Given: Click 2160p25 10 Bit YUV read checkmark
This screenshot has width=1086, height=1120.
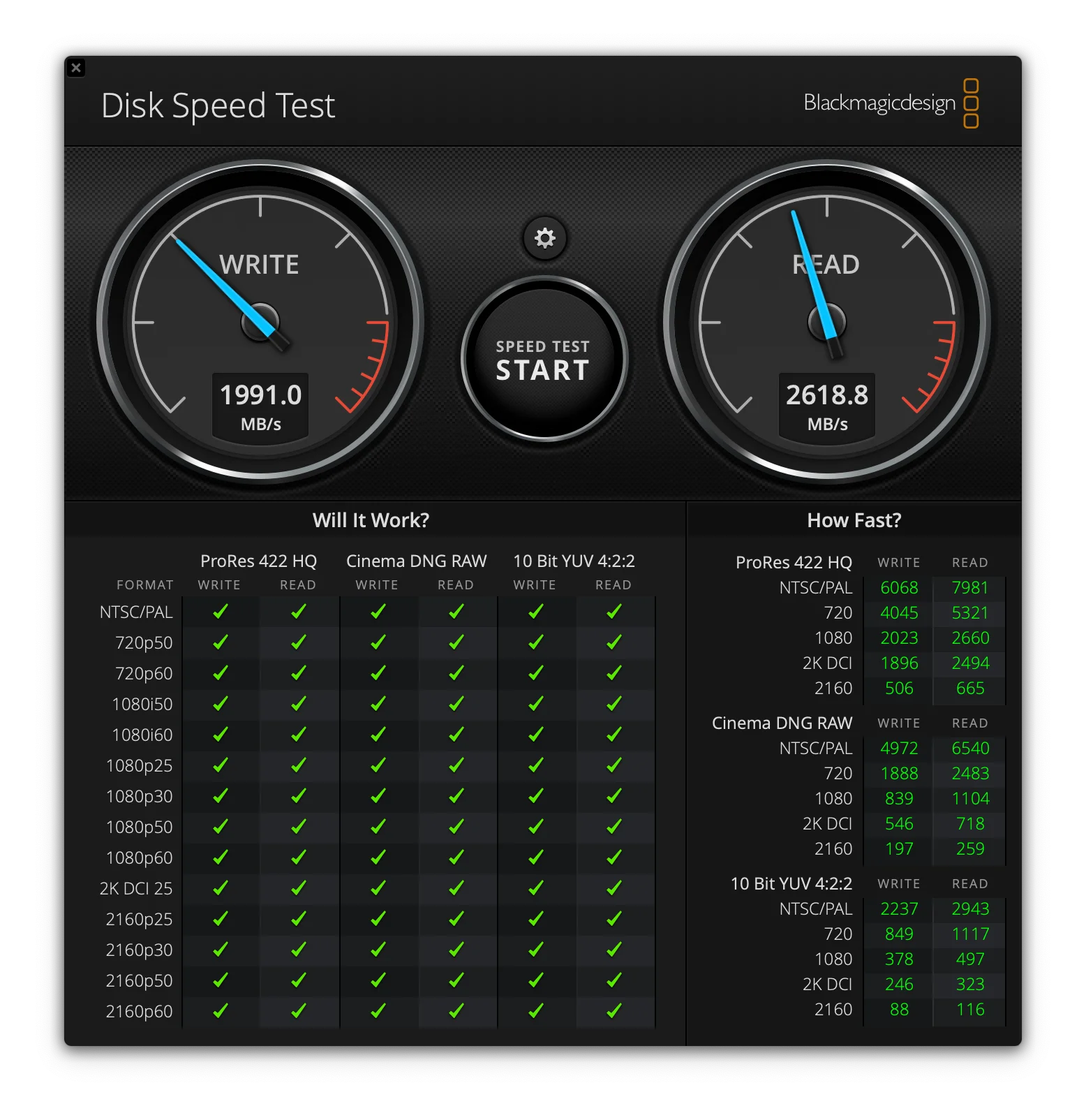Looking at the screenshot, I should tap(614, 919).
